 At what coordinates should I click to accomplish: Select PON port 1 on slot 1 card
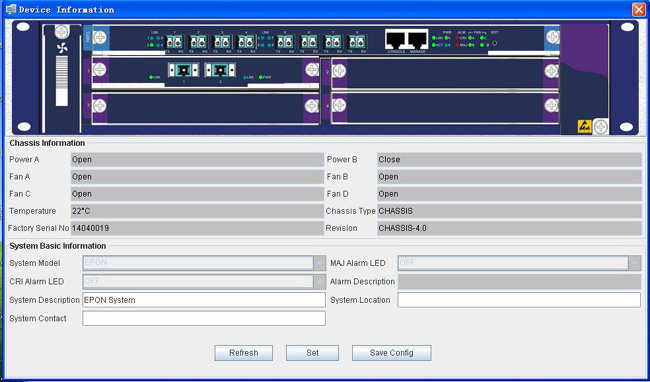coord(183,70)
